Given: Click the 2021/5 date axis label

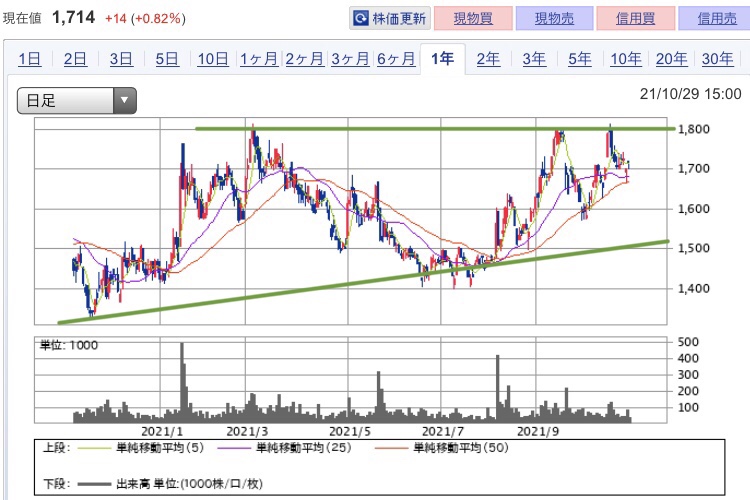Looking at the screenshot, I should [350, 432].
